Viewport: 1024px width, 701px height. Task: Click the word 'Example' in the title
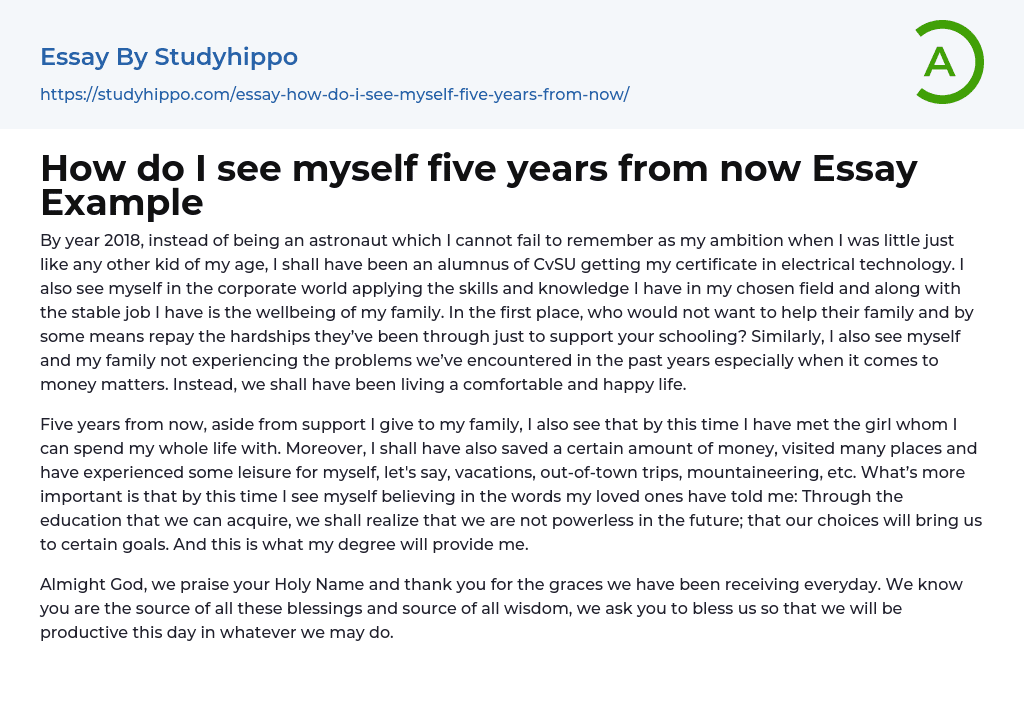tap(122, 203)
